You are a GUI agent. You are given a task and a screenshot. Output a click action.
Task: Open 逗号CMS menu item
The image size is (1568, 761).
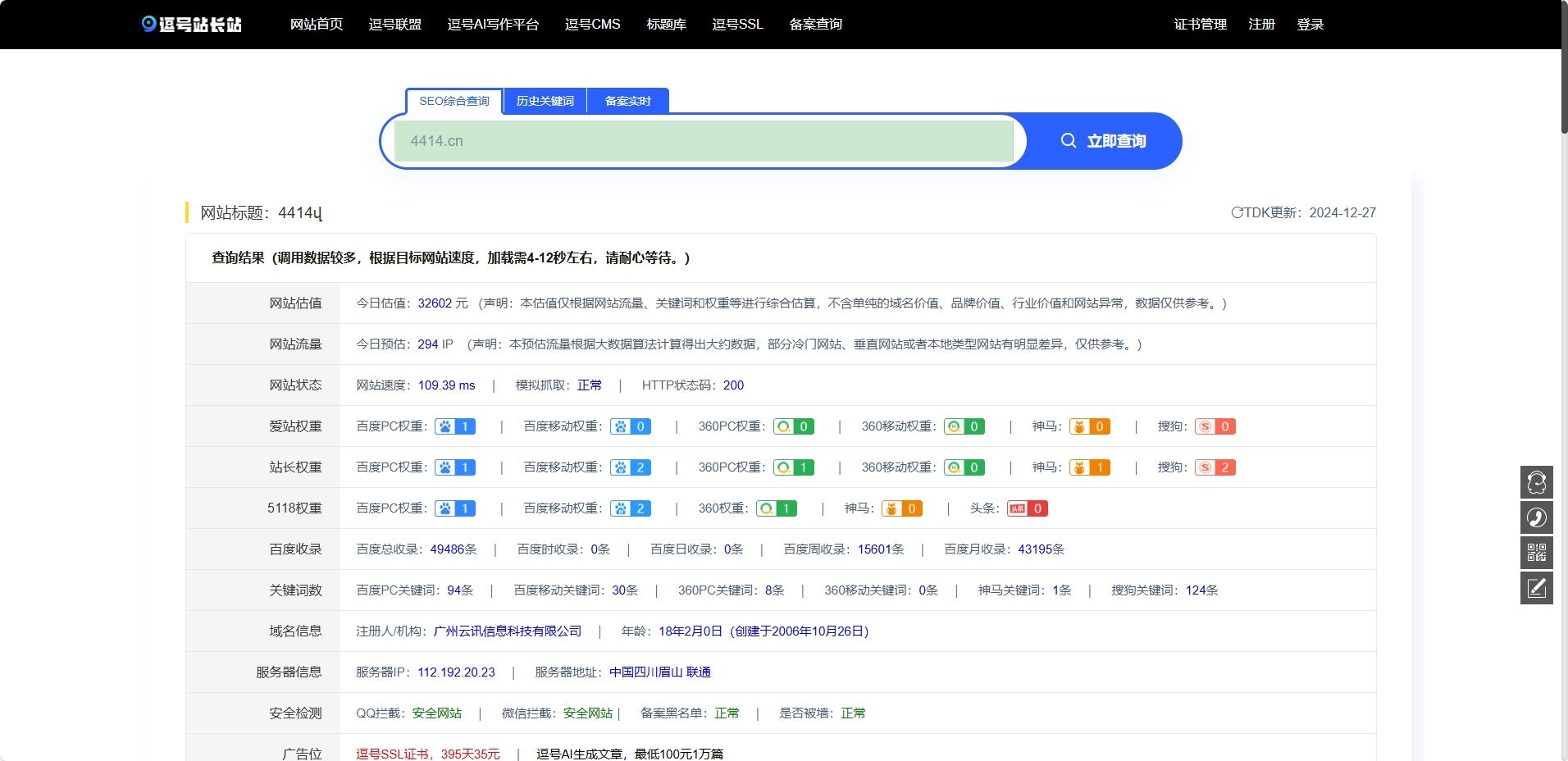point(593,24)
